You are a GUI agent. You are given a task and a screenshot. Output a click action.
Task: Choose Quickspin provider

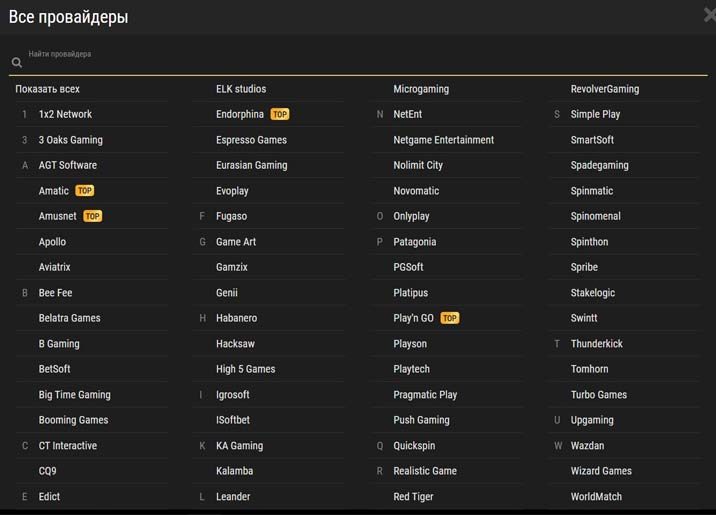tap(414, 446)
